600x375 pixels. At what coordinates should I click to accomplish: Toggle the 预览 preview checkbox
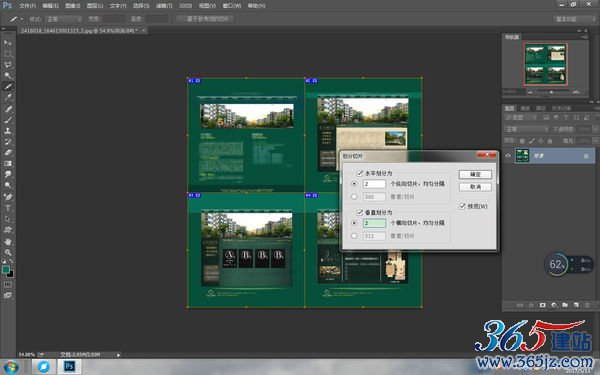pos(462,206)
